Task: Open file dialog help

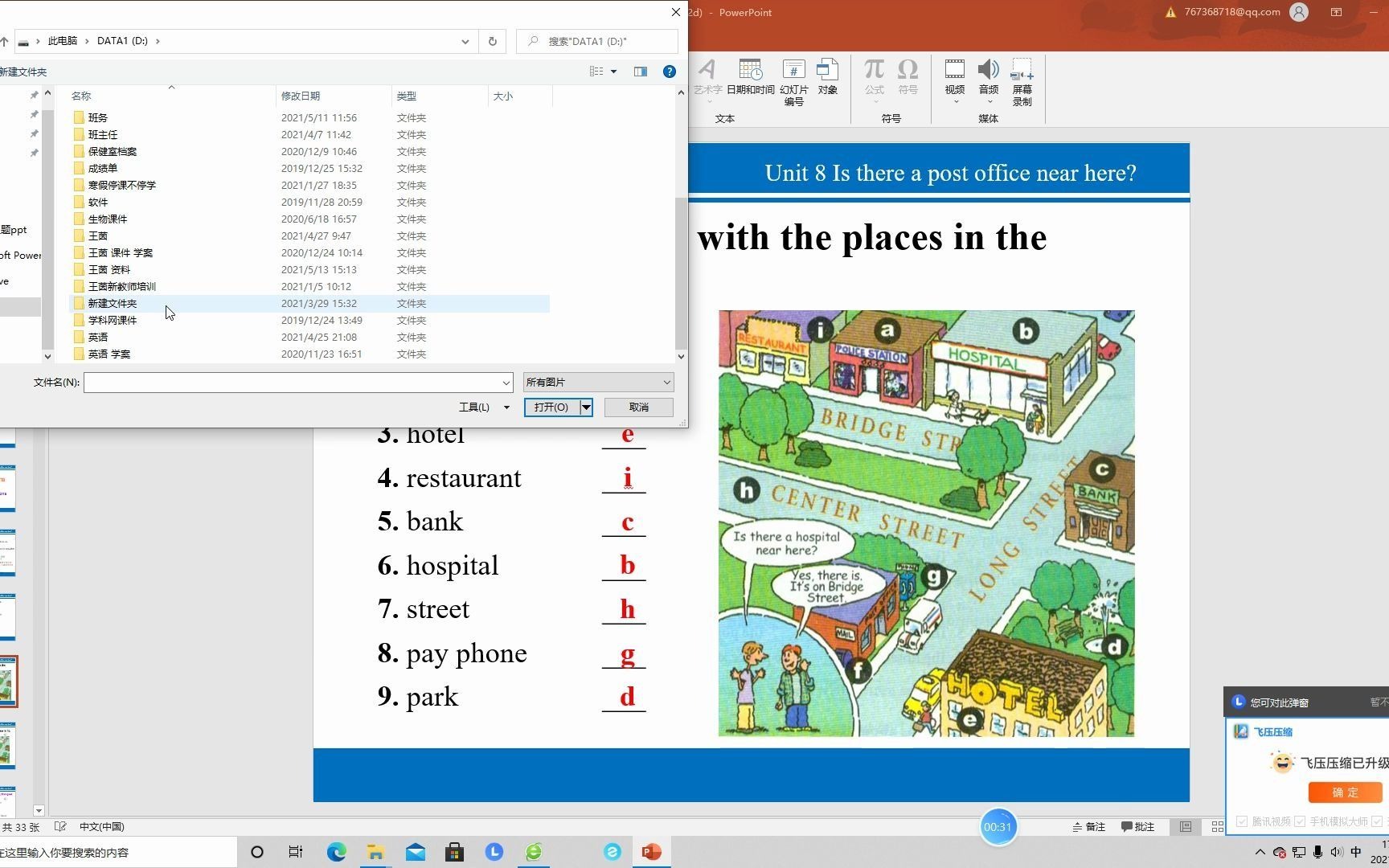Action: tap(669, 72)
